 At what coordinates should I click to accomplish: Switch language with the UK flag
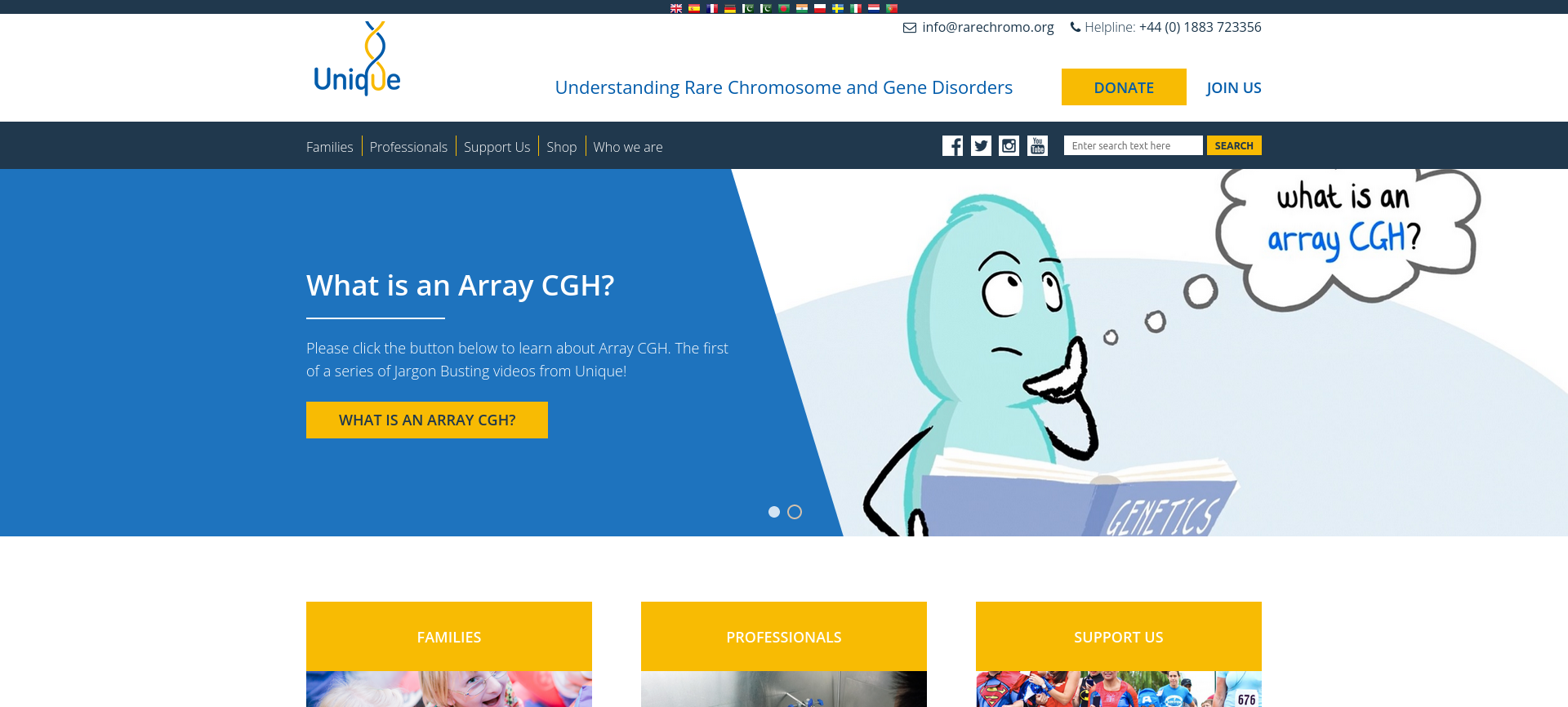tap(676, 8)
